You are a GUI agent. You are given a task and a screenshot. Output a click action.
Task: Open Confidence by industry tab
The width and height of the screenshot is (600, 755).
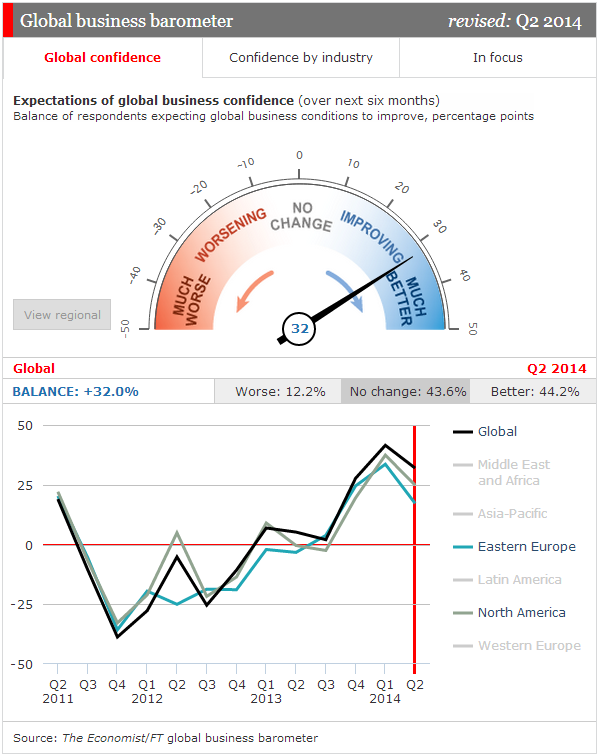pyautogui.click(x=300, y=58)
